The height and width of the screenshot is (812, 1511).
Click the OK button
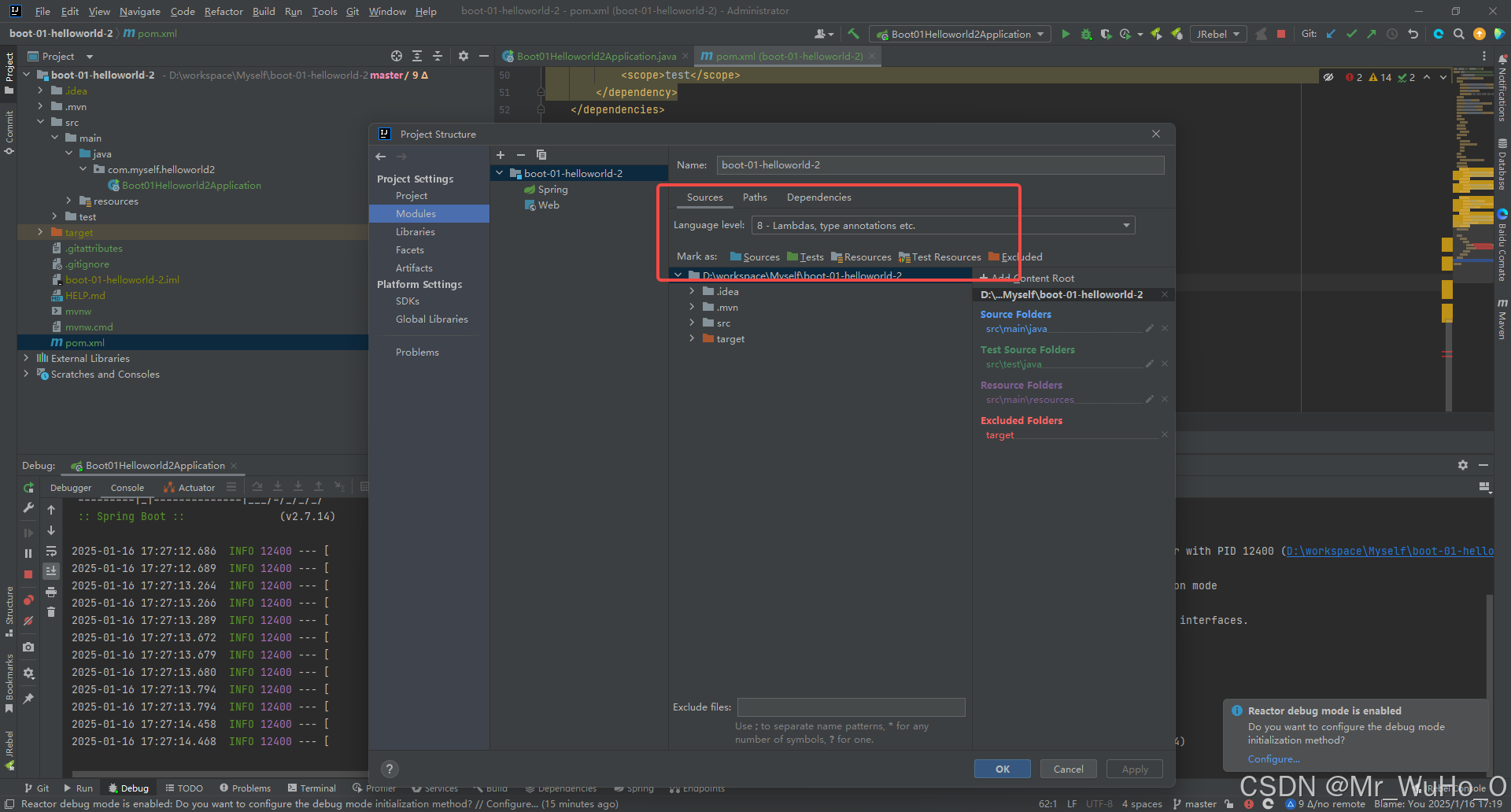point(1002,769)
